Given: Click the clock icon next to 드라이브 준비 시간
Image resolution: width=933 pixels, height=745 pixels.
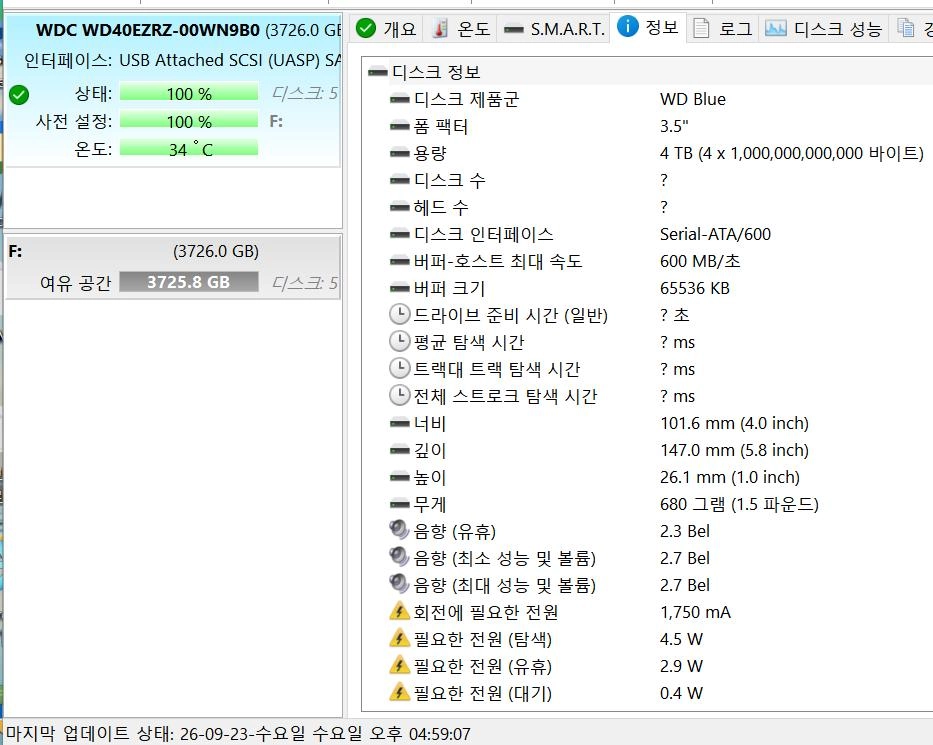Looking at the screenshot, I should [x=399, y=314].
